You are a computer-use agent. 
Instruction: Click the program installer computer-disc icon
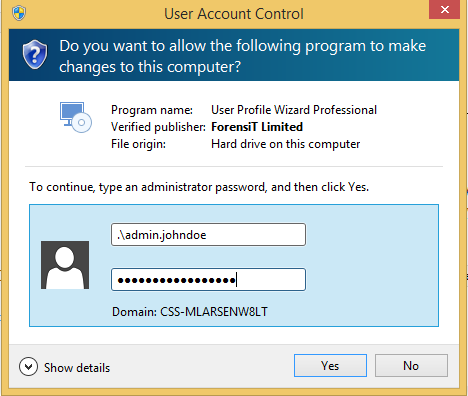pos(76,117)
